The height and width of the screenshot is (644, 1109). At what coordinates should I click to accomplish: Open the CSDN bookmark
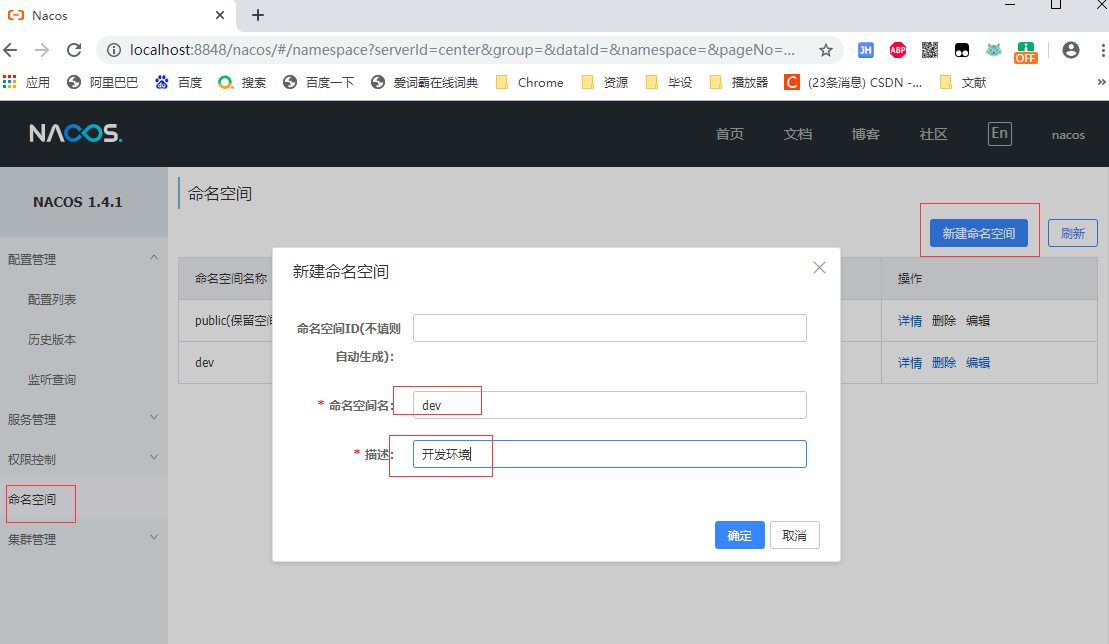point(853,83)
